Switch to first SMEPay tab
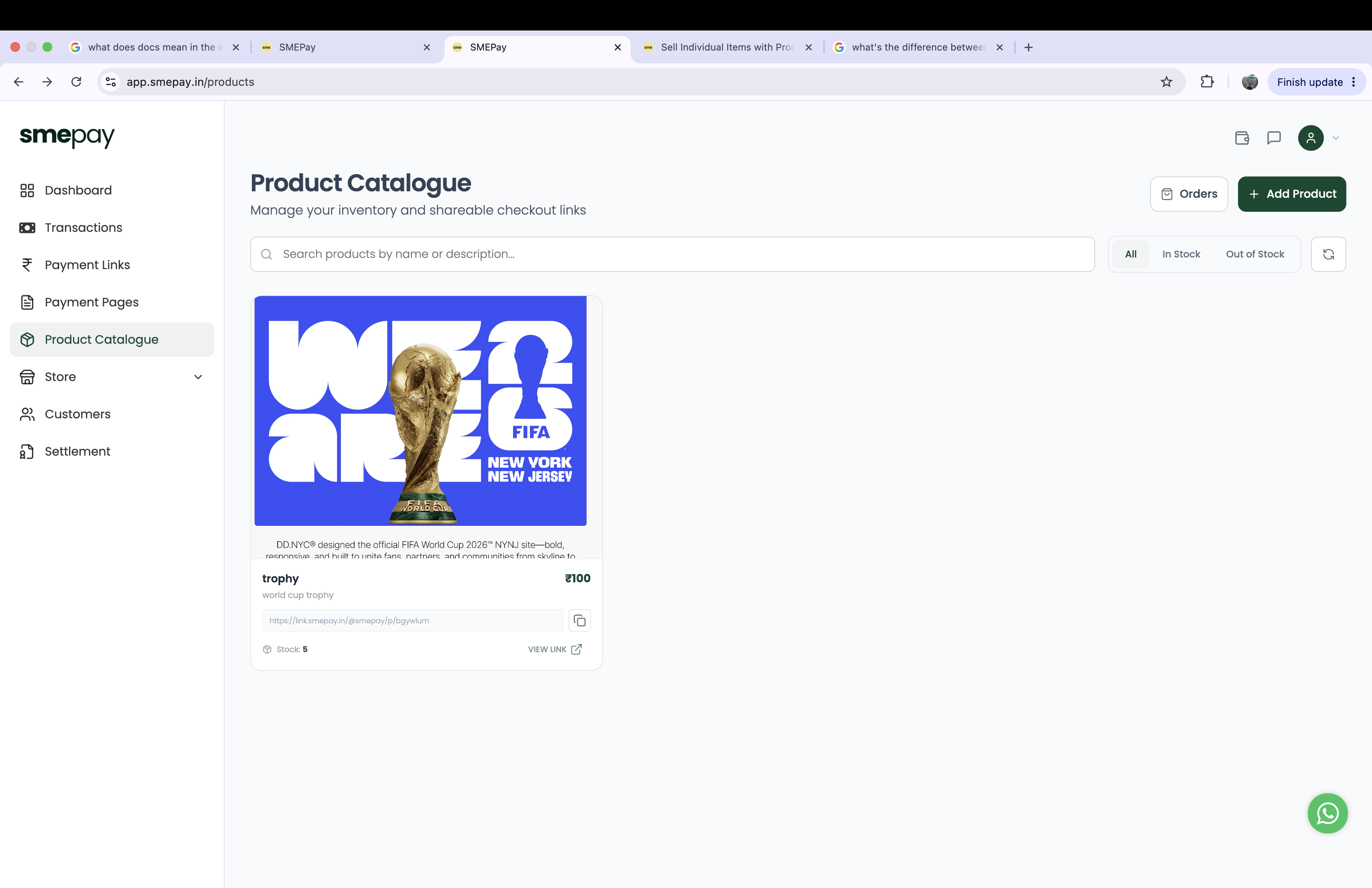 click(347, 47)
